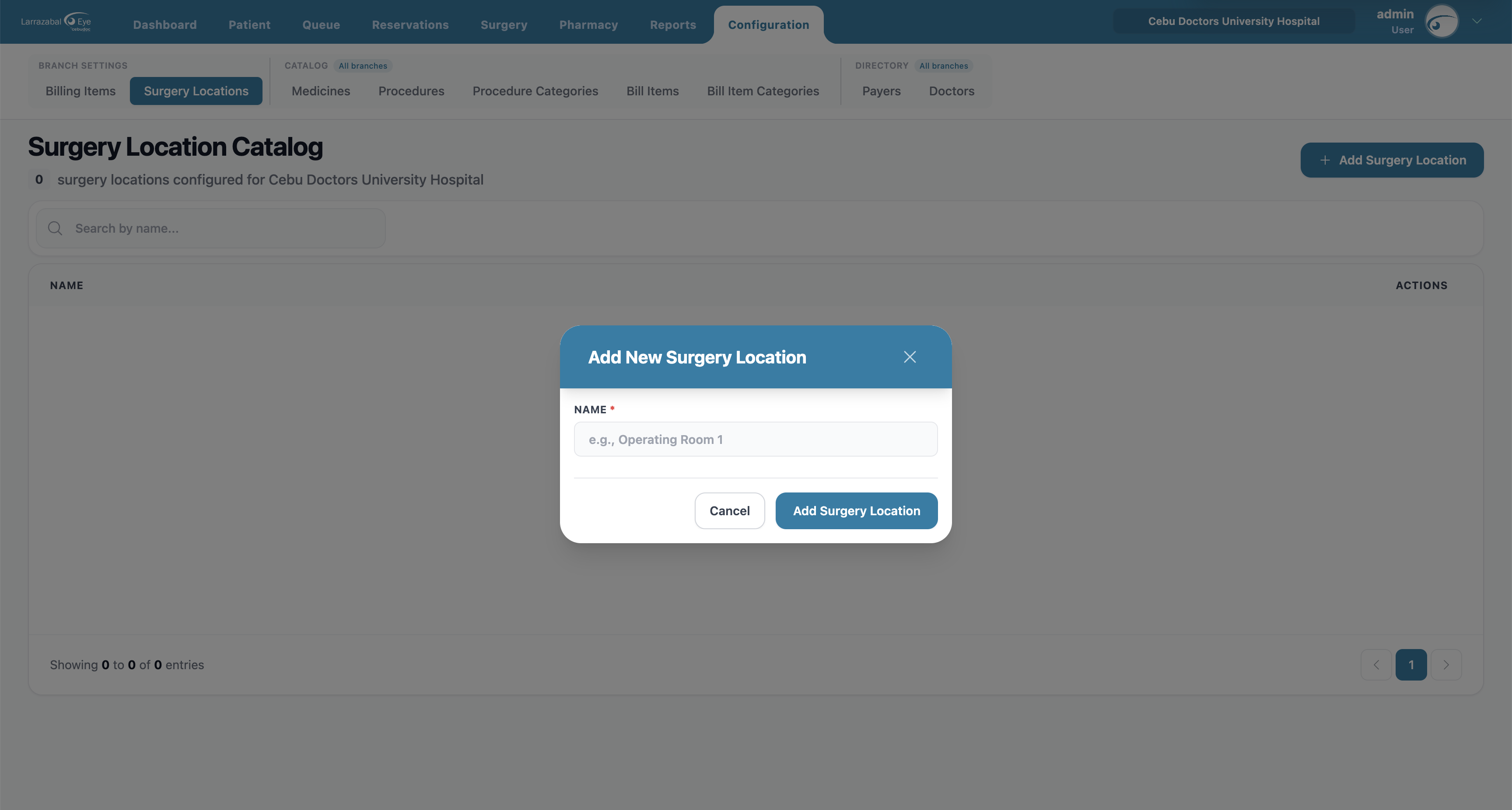Go to the next page arrow

pos(1445,664)
